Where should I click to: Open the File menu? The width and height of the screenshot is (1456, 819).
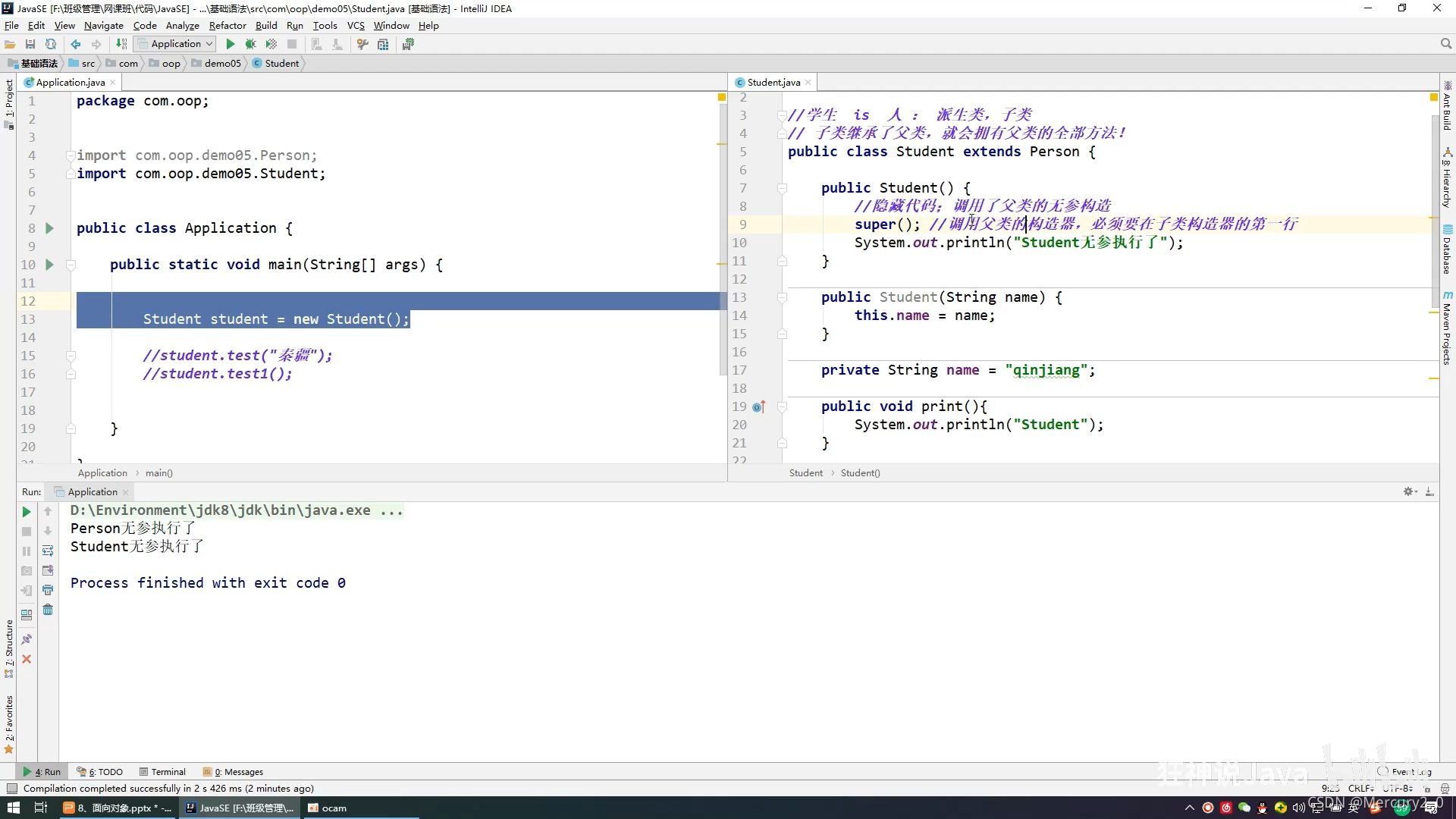[11, 25]
